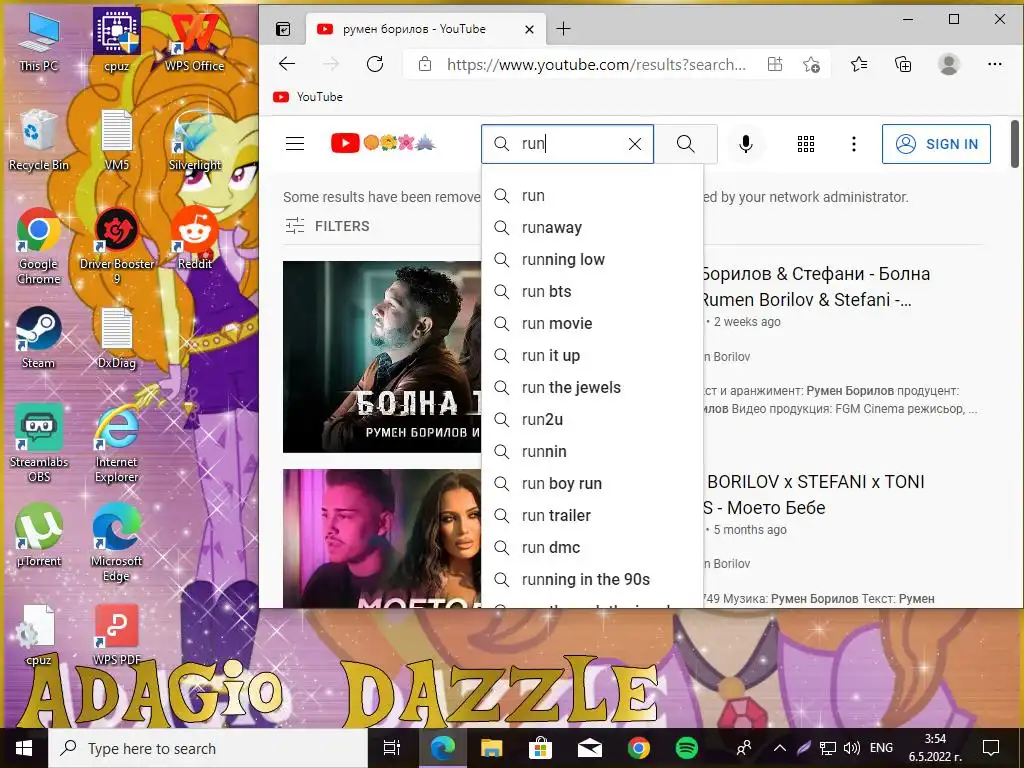Go to YouTube home via logo
The height and width of the screenshot is (768, 1024).
coord(383,143)
